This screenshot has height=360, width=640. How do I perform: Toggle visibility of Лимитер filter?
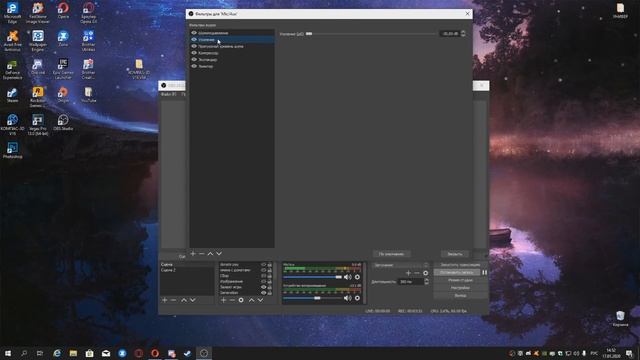click(194, 66)
